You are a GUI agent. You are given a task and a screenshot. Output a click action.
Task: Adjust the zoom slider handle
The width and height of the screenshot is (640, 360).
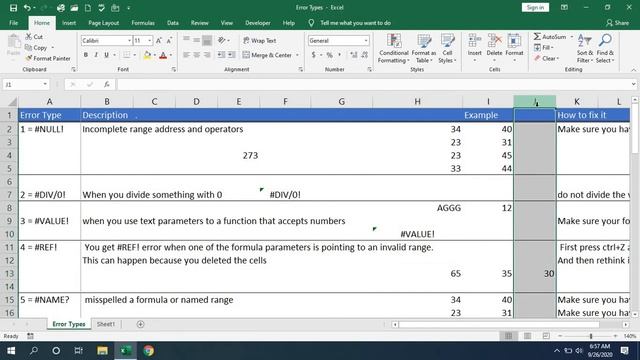pos(591,336)
